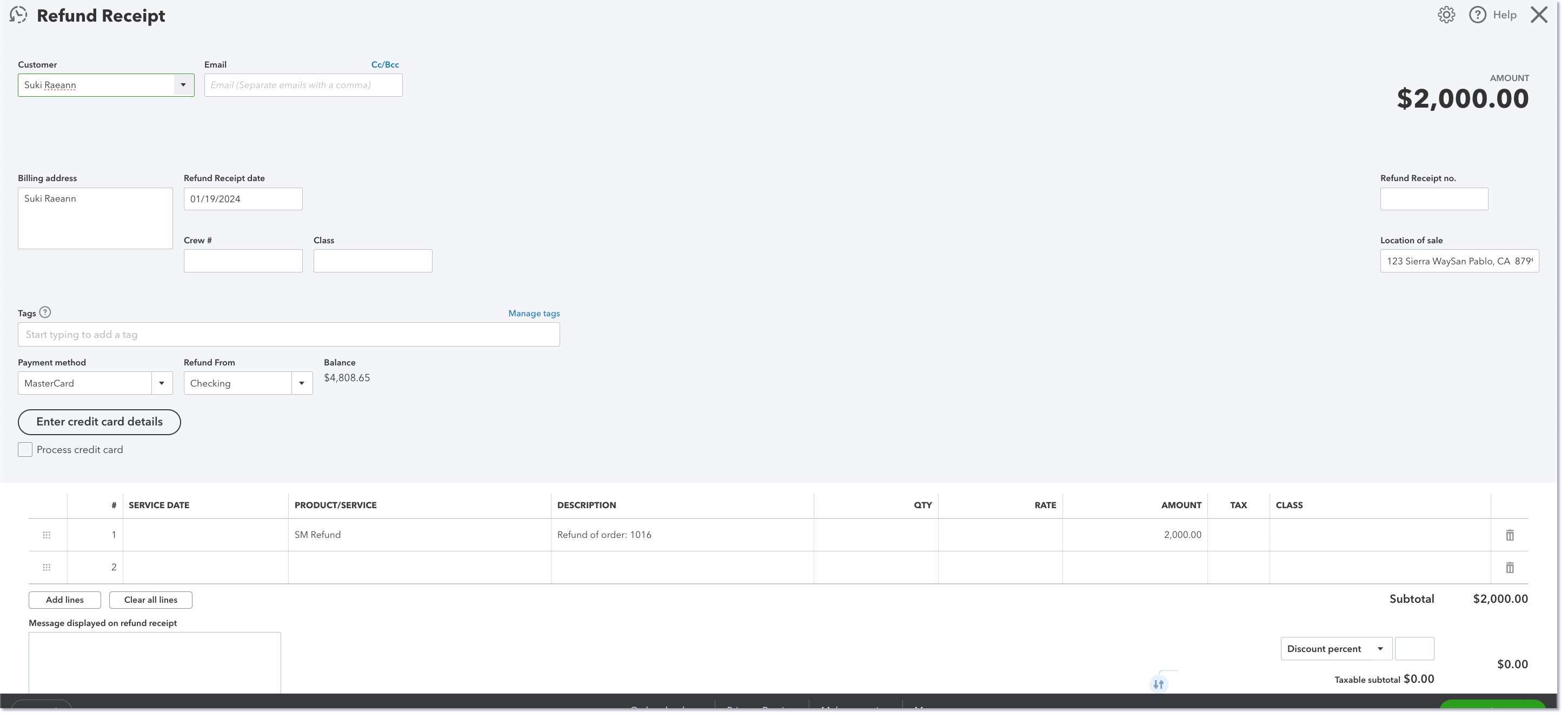Click the reorder arrows icon near the discount
This screenshot has height=719, width=1568.
click(1158, 683)
